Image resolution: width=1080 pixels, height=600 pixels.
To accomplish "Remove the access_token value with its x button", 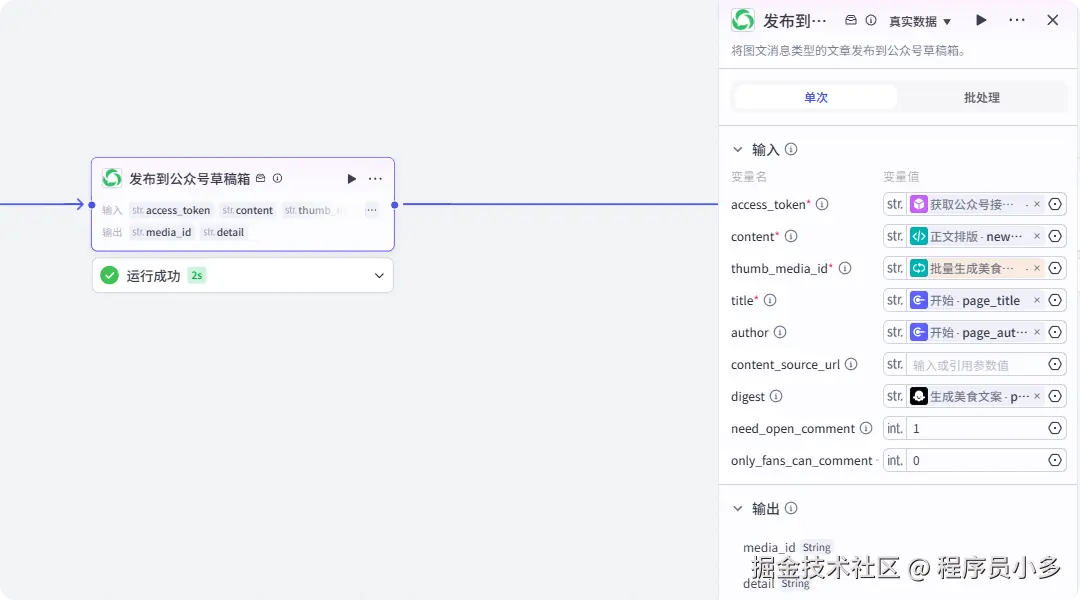I will point(1038,204).
